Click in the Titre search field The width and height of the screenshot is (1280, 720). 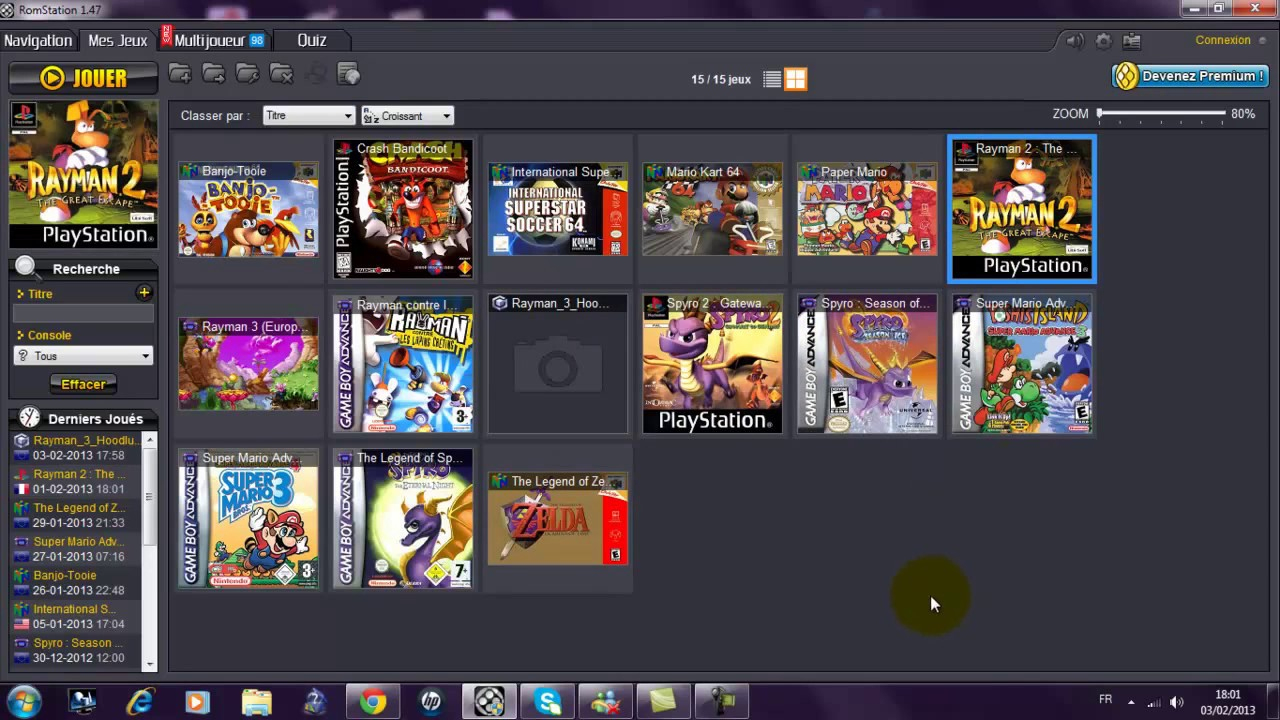pyautogui.click(x=83, y=313)
